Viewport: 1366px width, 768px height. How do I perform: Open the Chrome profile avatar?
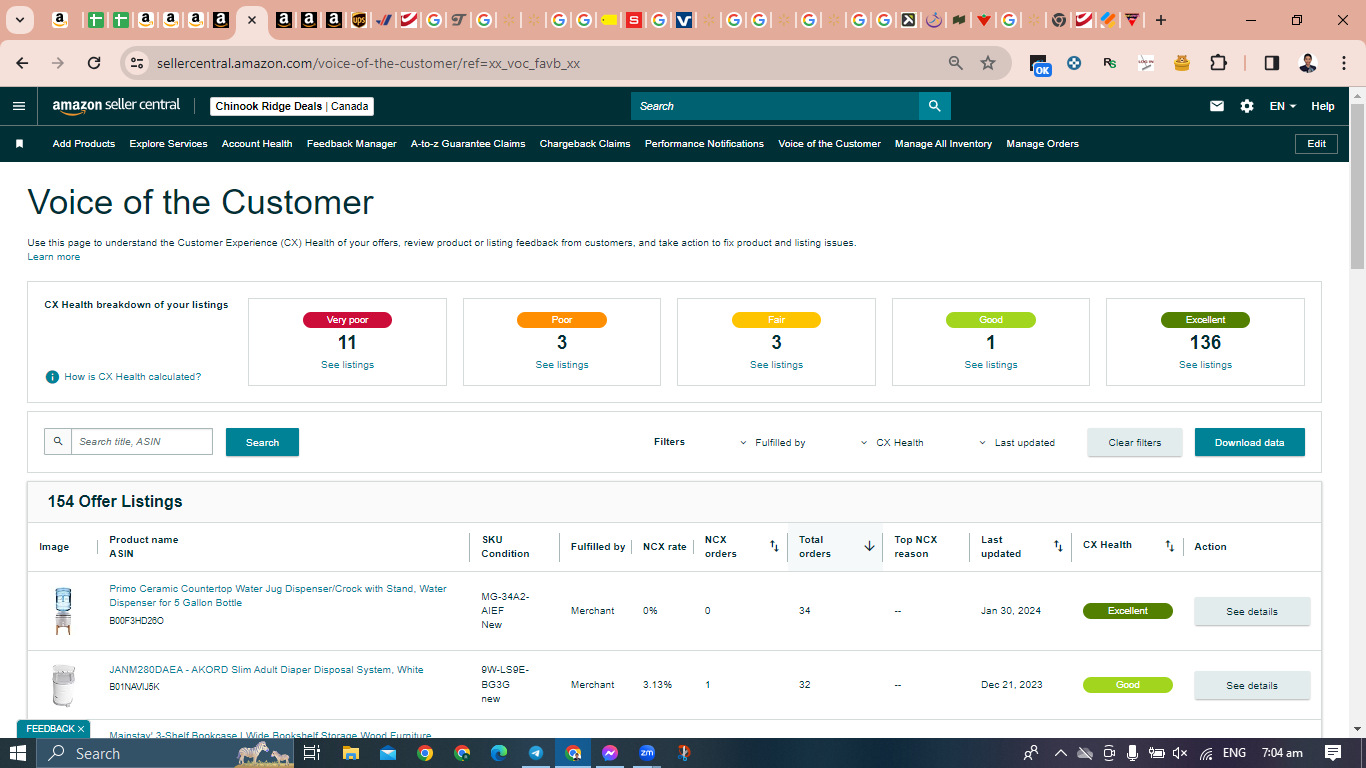(1308, 63)
